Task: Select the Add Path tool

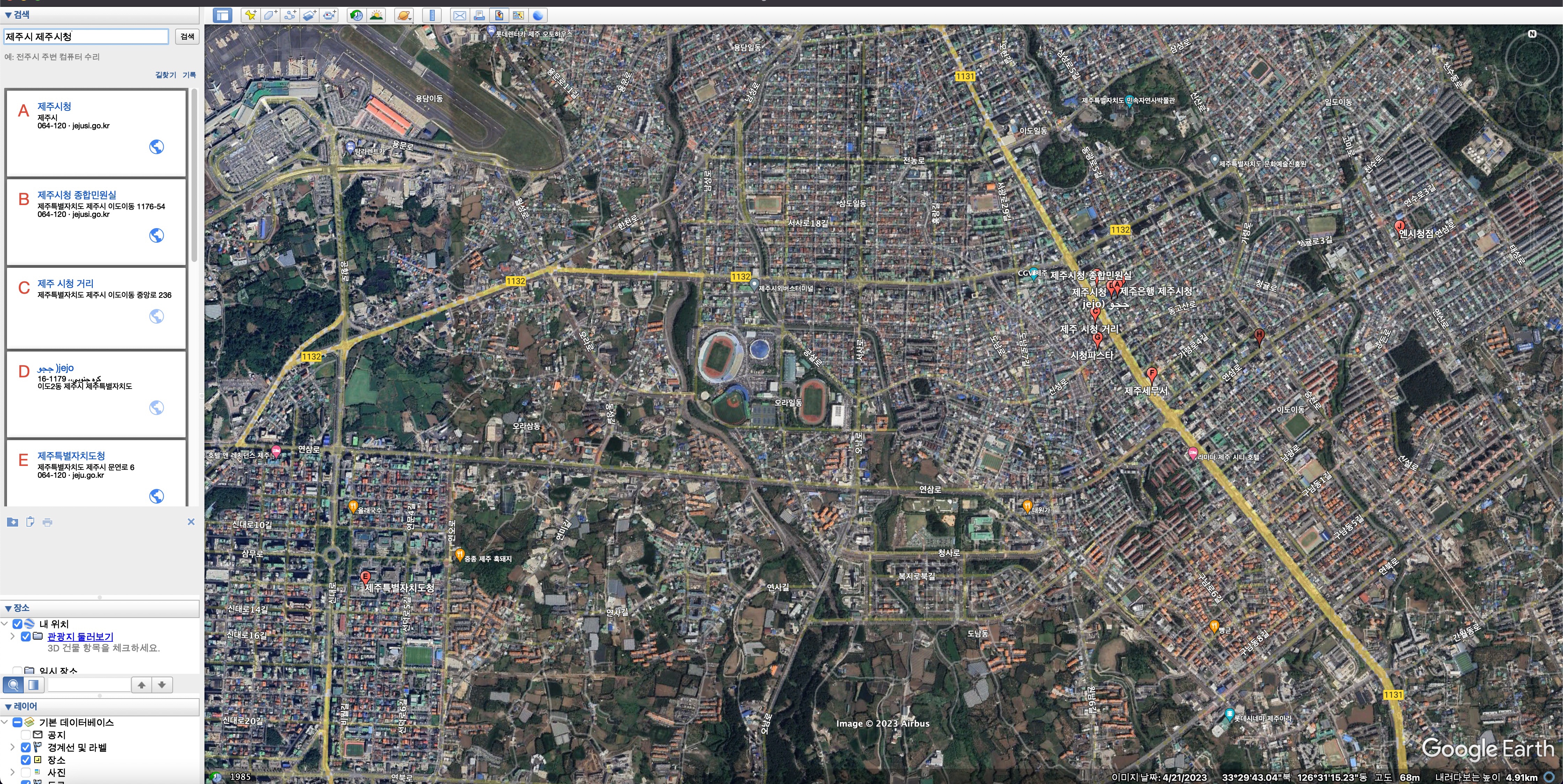Action: tap(290, 15)
